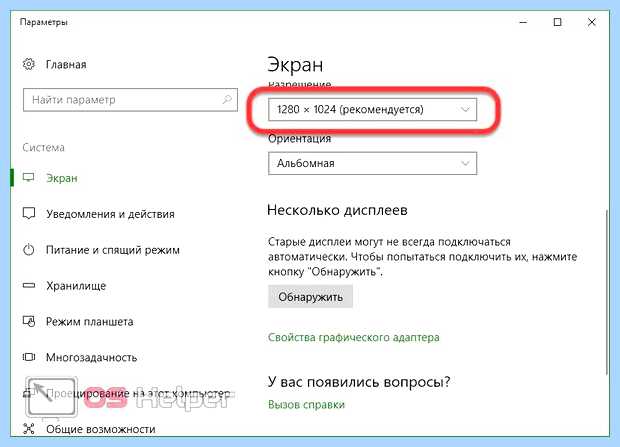Switch to Режим планшета settings
The image size is (620, 447).
(x=90, y=322)
